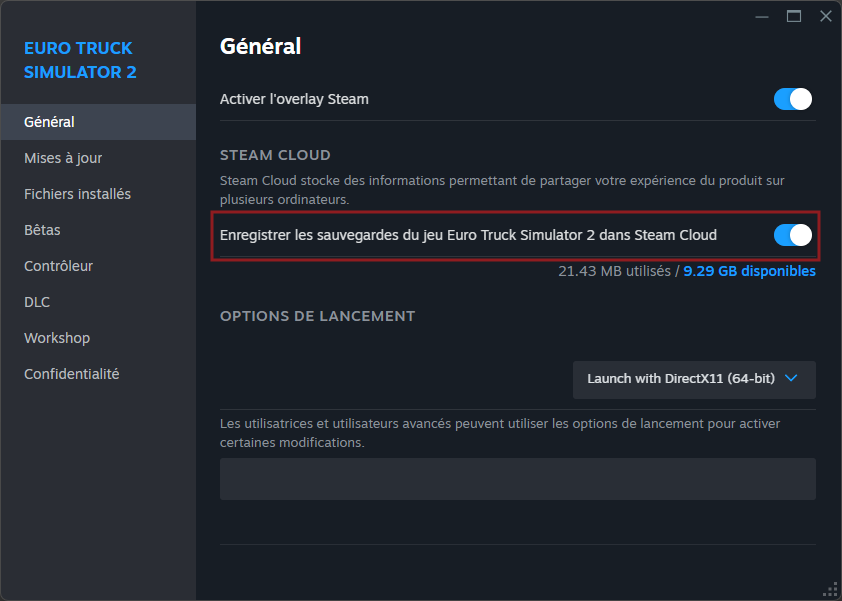842x601 pixels.
Task: Click the Général page heading
Action: [x=260, y=46]
